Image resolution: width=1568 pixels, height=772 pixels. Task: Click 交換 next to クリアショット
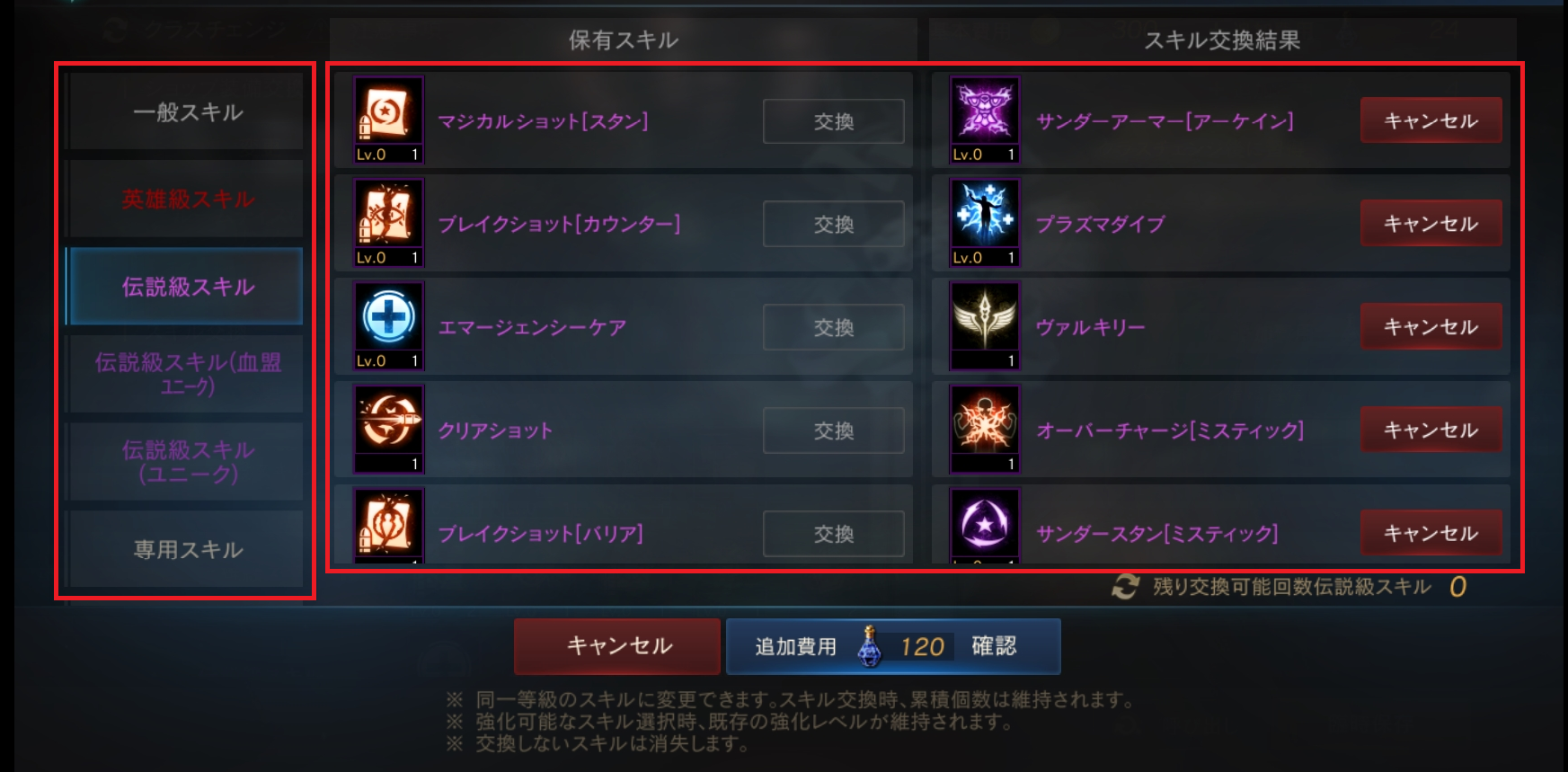click(834, 430)
